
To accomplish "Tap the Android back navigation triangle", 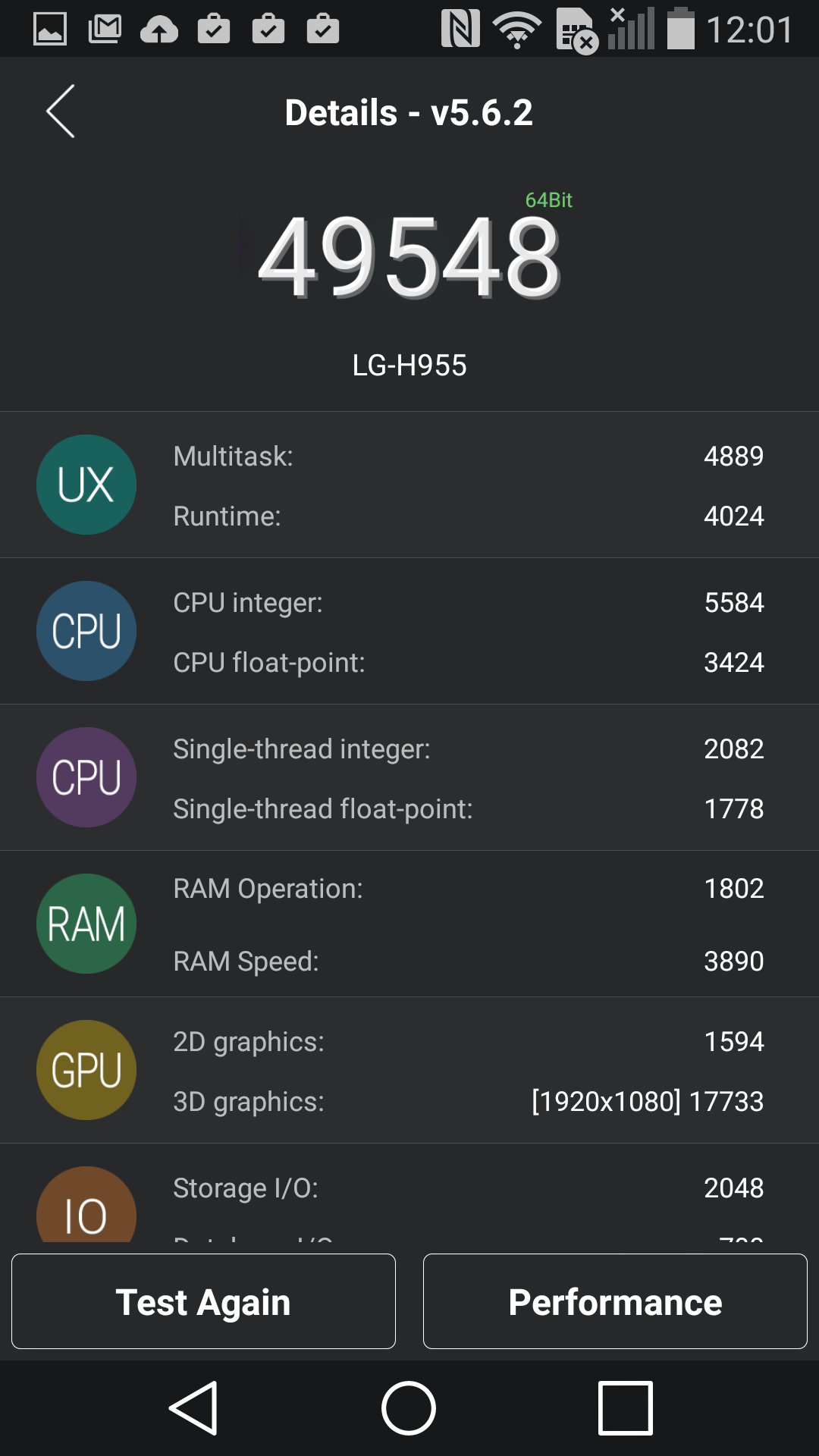I will (x=194, y=1408).
